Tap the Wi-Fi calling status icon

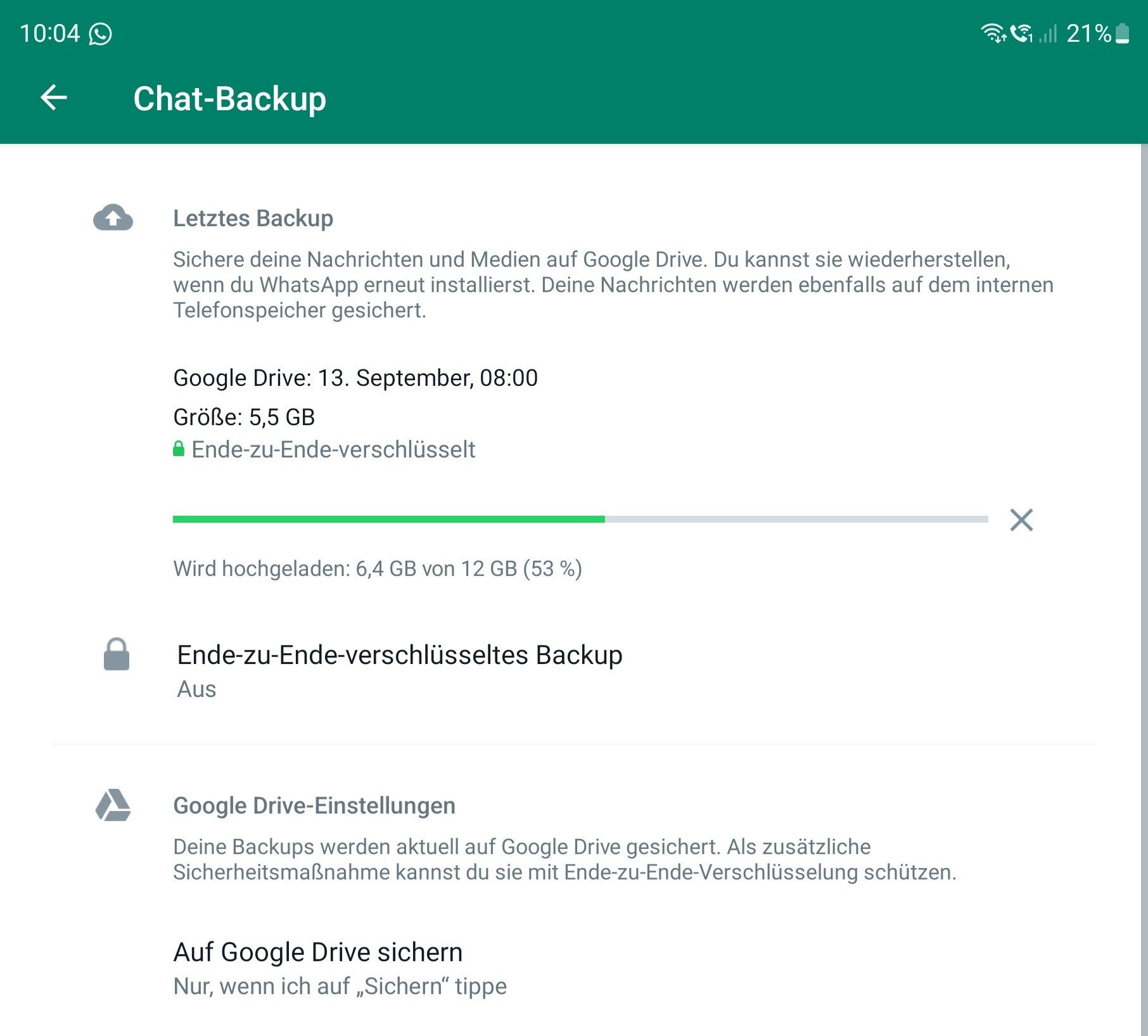1021,33
